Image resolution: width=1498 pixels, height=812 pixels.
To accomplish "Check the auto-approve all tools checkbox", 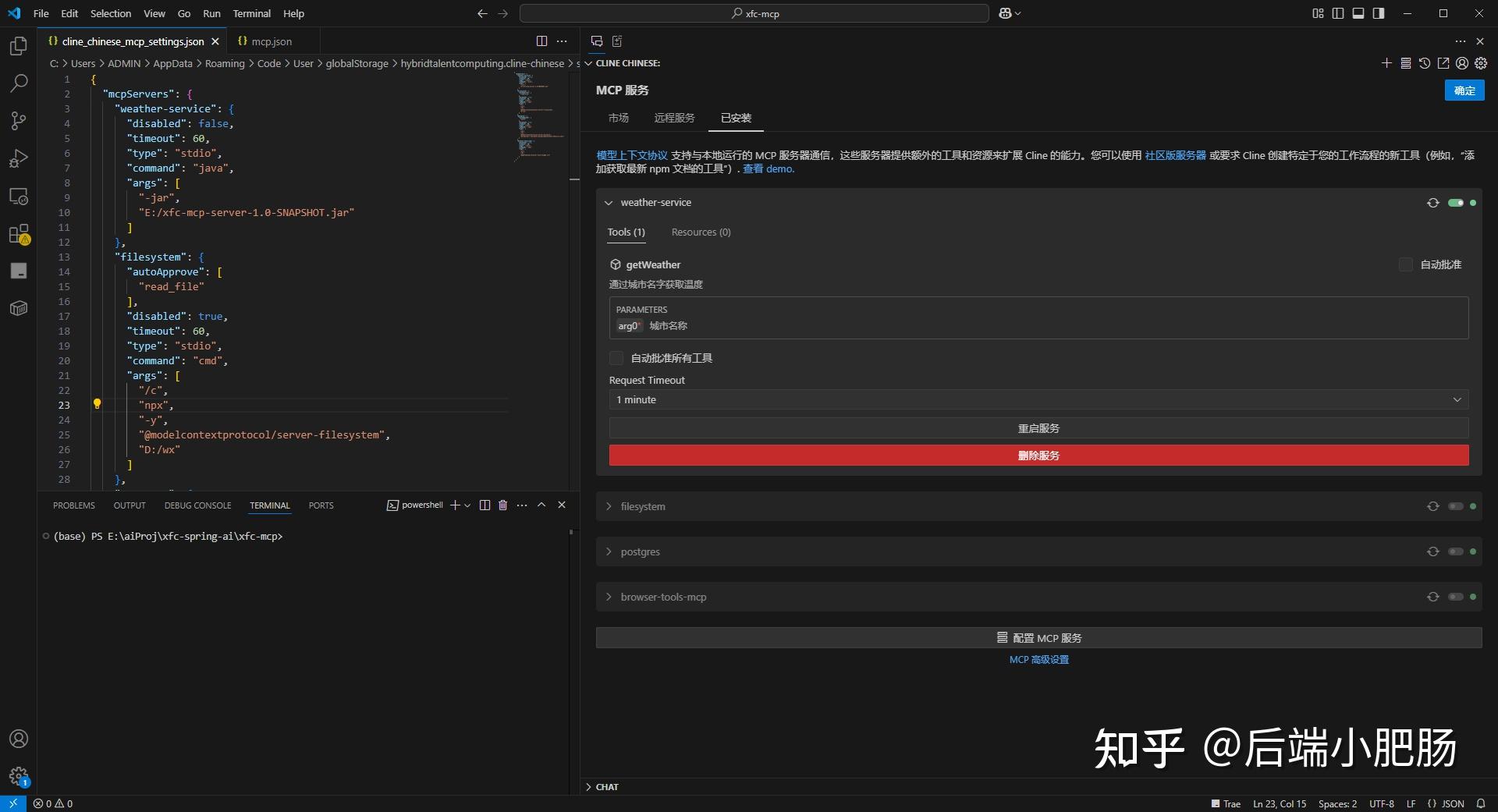I will click(616, 357).
